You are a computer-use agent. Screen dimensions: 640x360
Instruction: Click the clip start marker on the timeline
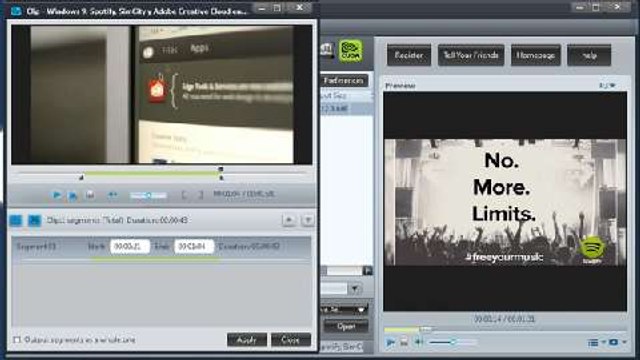[81, 177]
